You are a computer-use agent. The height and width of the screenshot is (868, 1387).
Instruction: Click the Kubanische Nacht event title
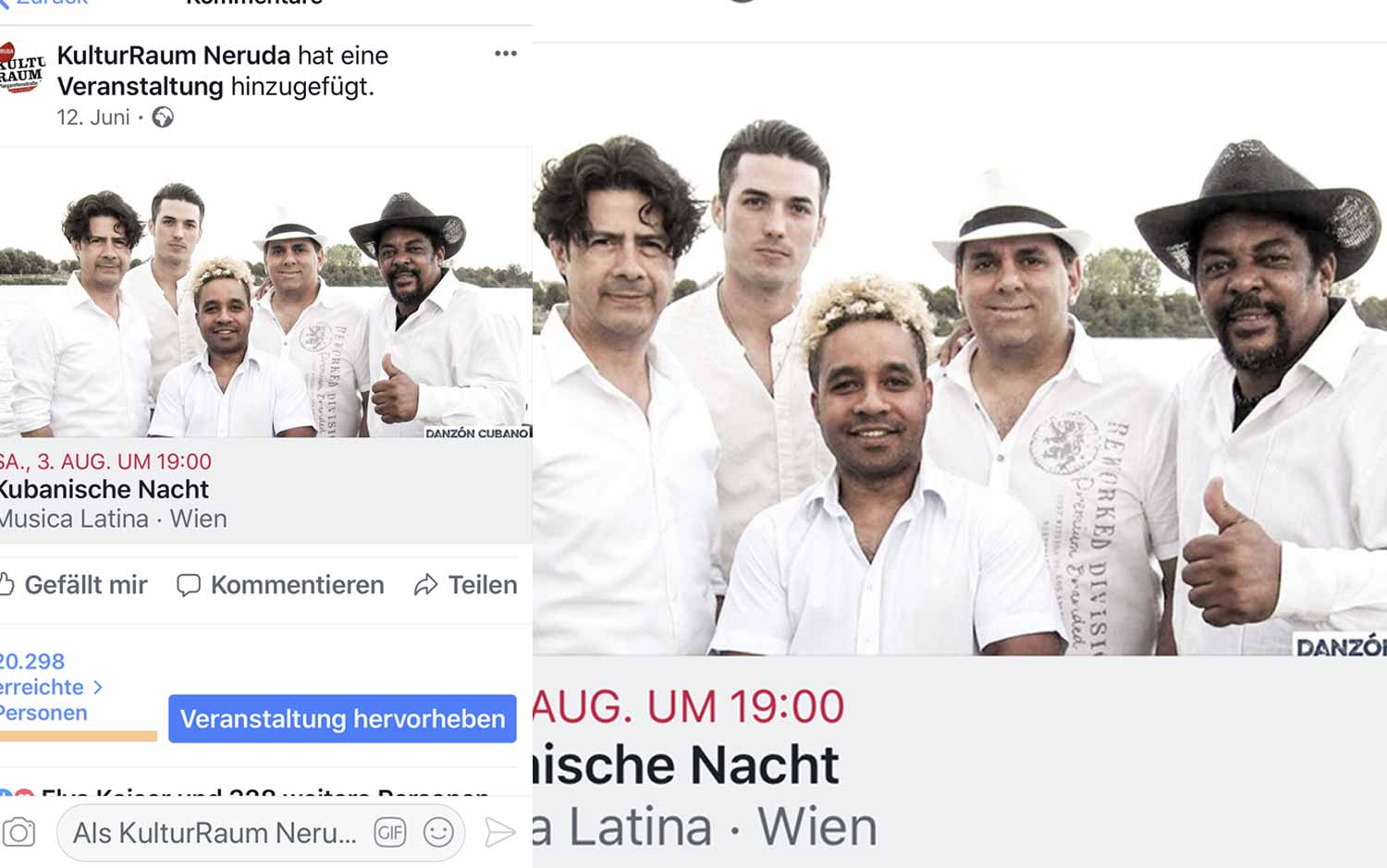tap(104, 489)
